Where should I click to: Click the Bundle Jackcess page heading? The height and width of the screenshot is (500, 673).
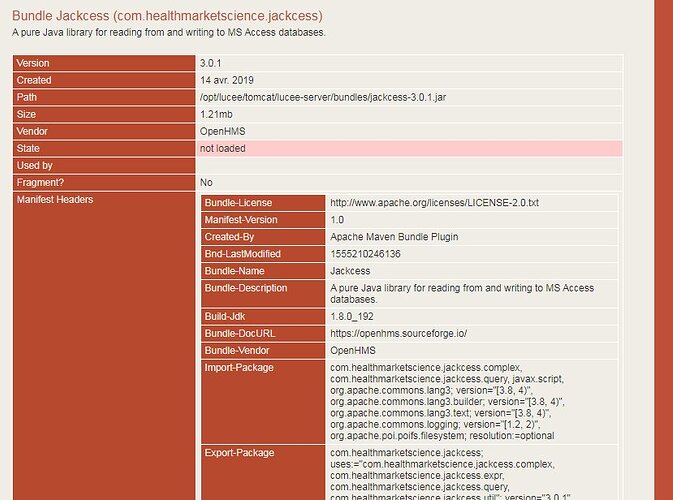(167, 16)
